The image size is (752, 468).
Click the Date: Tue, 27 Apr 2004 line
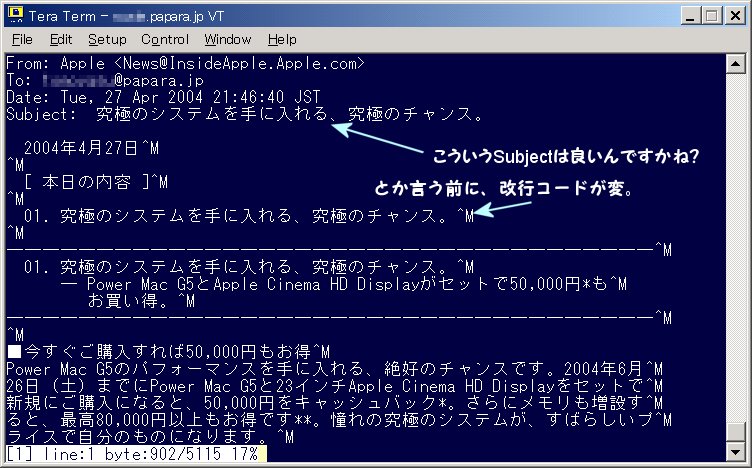[163, 97]
